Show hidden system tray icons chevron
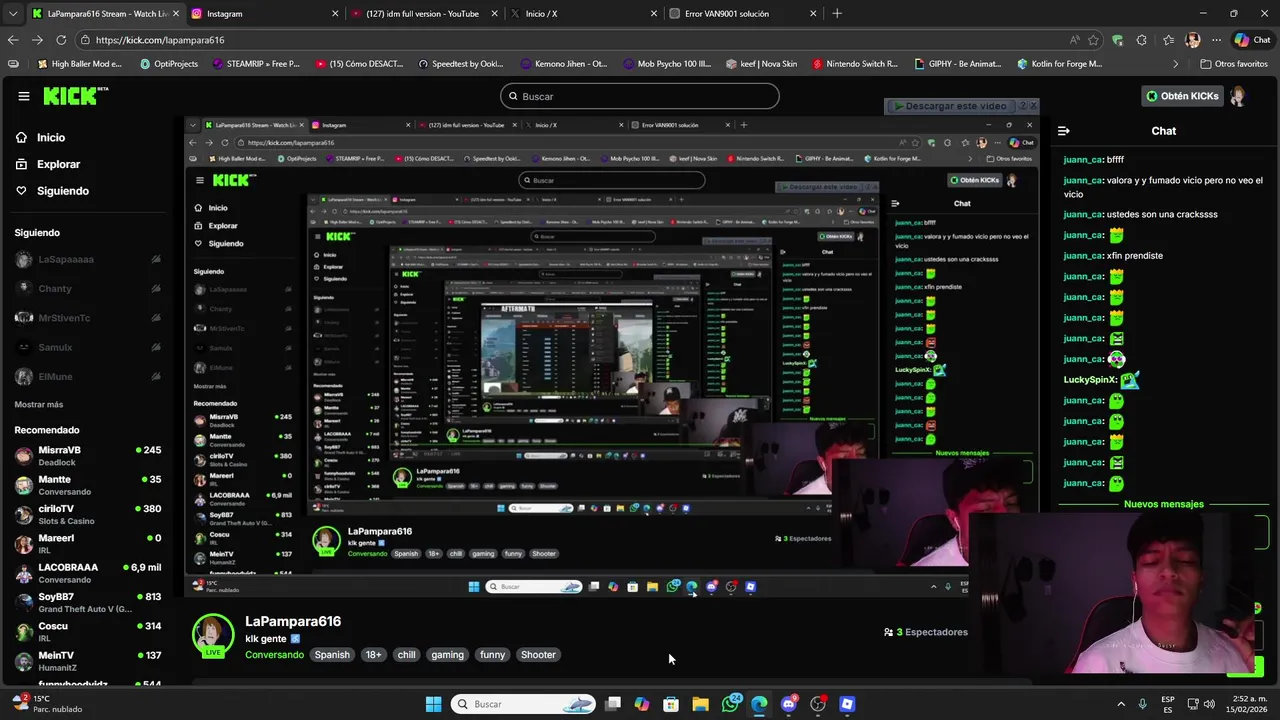Viewport: 1280px width, 720px height. click(1121, 704)
